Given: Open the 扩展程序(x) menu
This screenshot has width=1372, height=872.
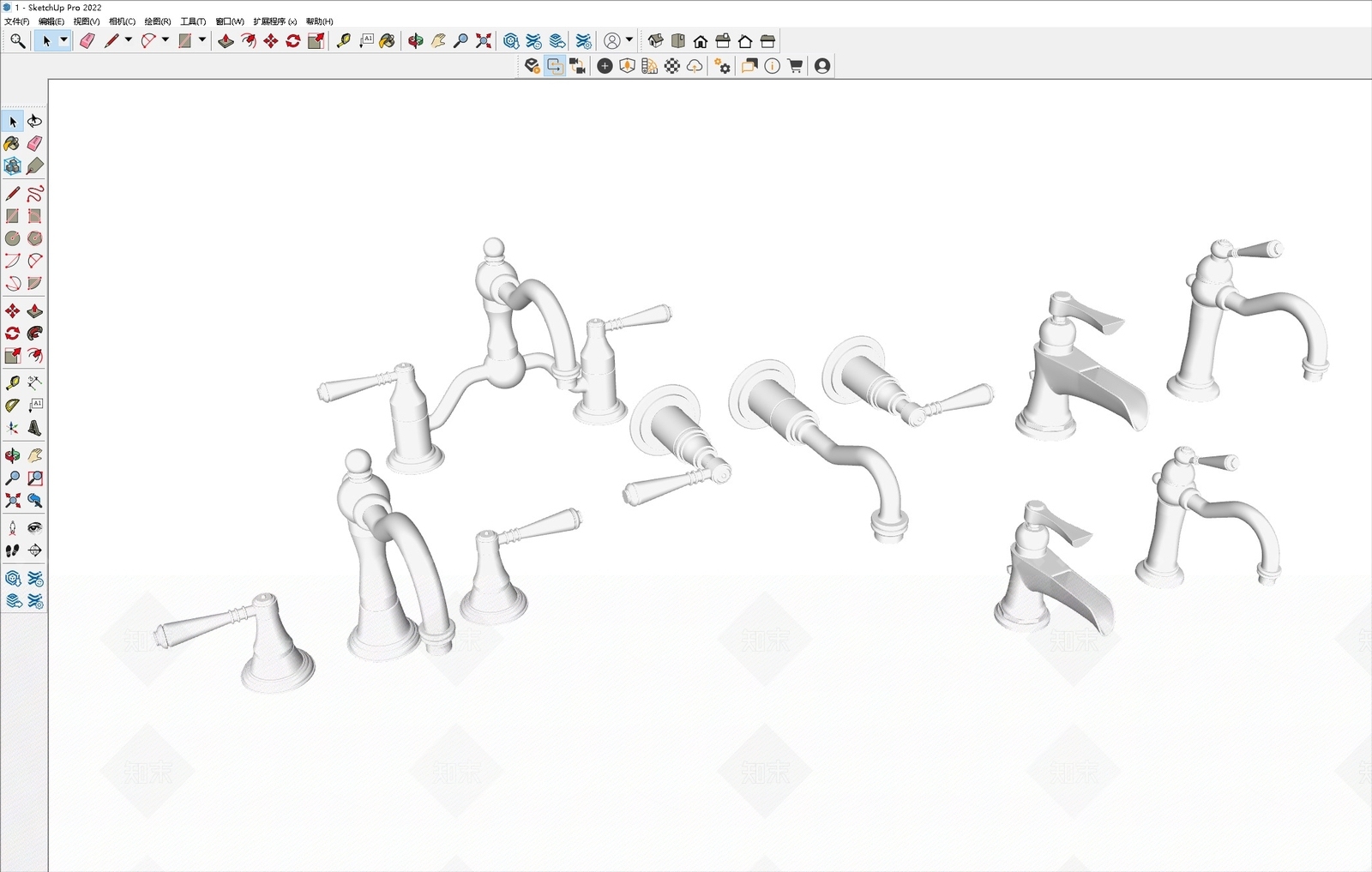Looking at the screenshot, I should click(275, 21).
